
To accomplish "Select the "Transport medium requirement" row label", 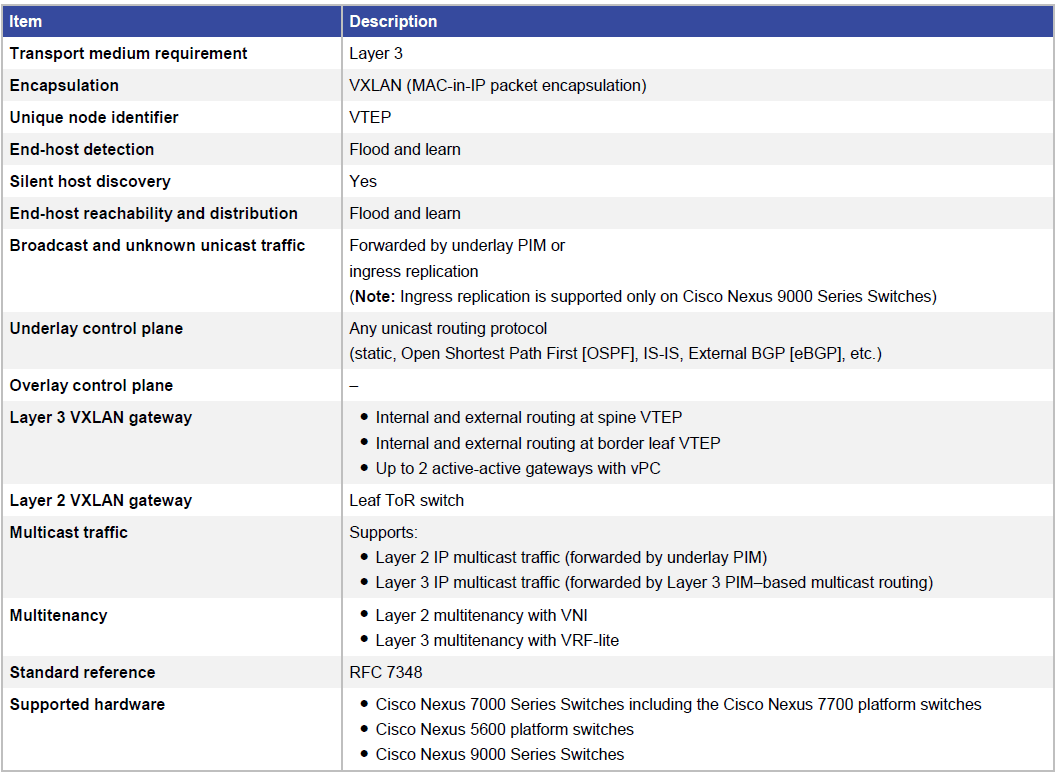I will 128,53.
